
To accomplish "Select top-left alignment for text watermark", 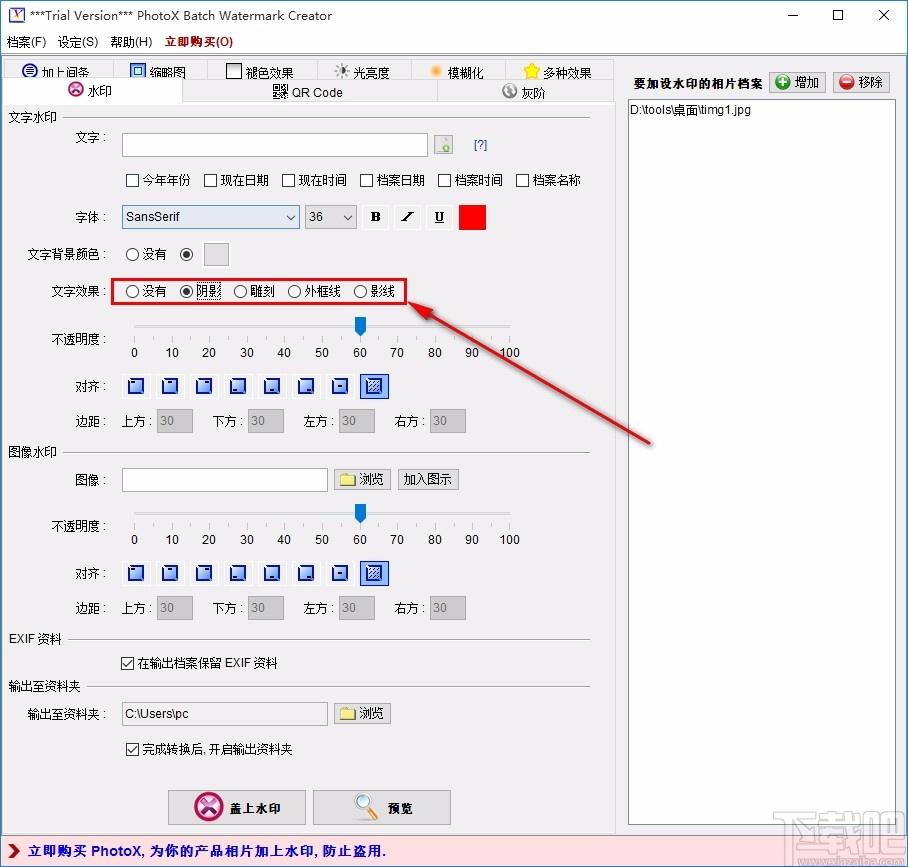I will [136, 386].
